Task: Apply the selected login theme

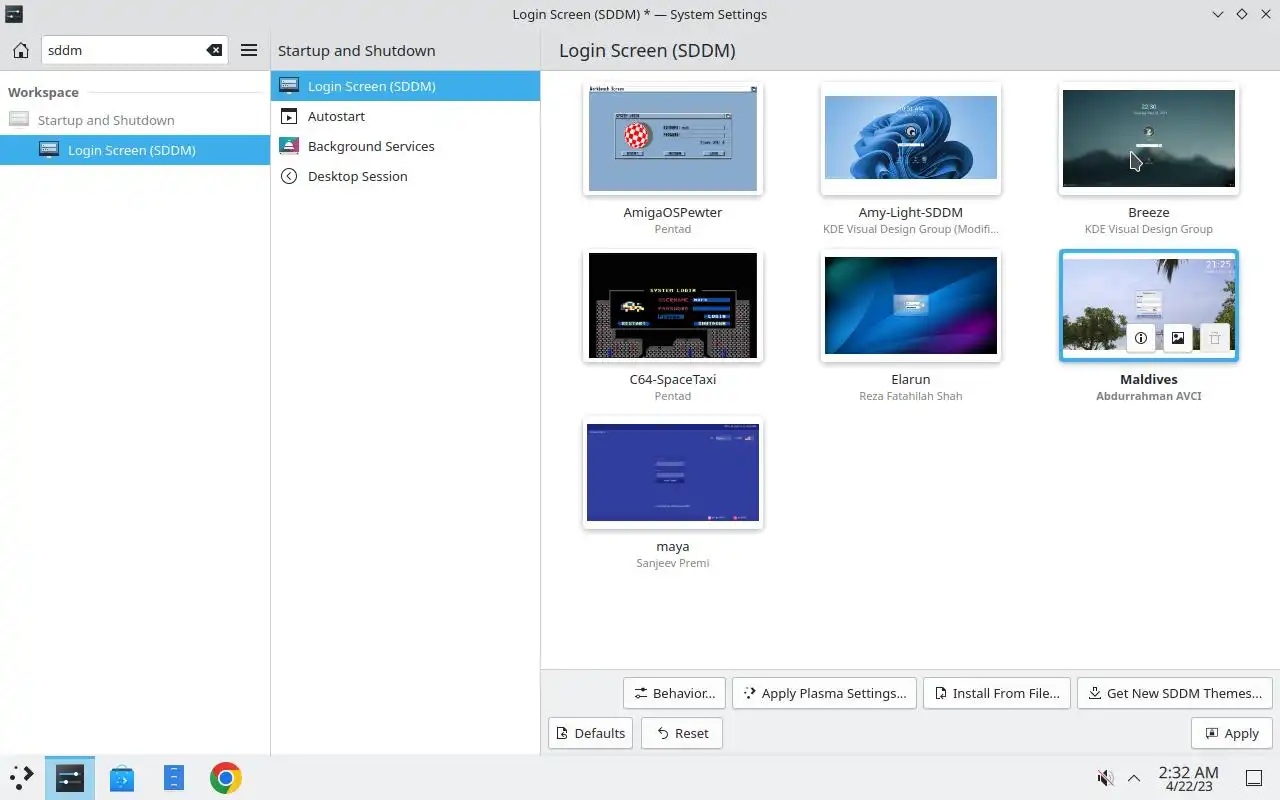Action: pyautogui.click(x=1232, y=733)
